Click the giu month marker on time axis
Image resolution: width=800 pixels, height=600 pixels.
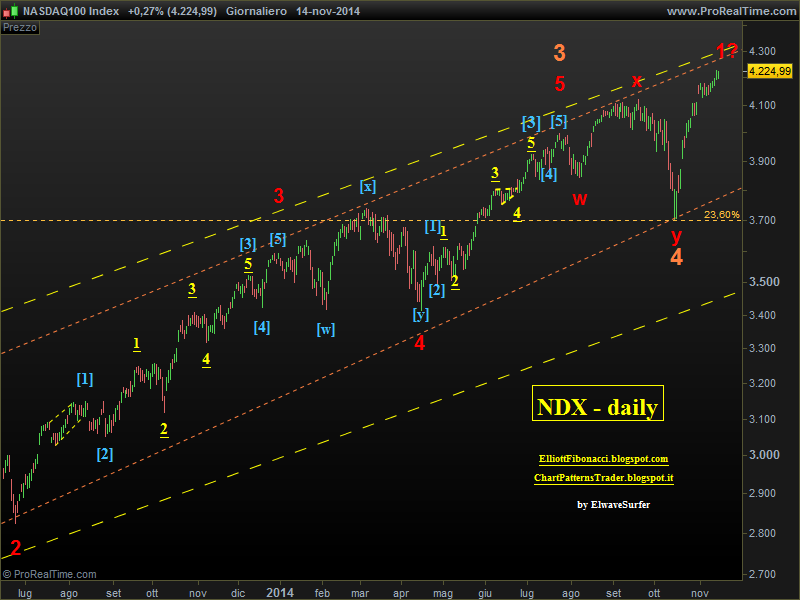click(x=485, y=593)
